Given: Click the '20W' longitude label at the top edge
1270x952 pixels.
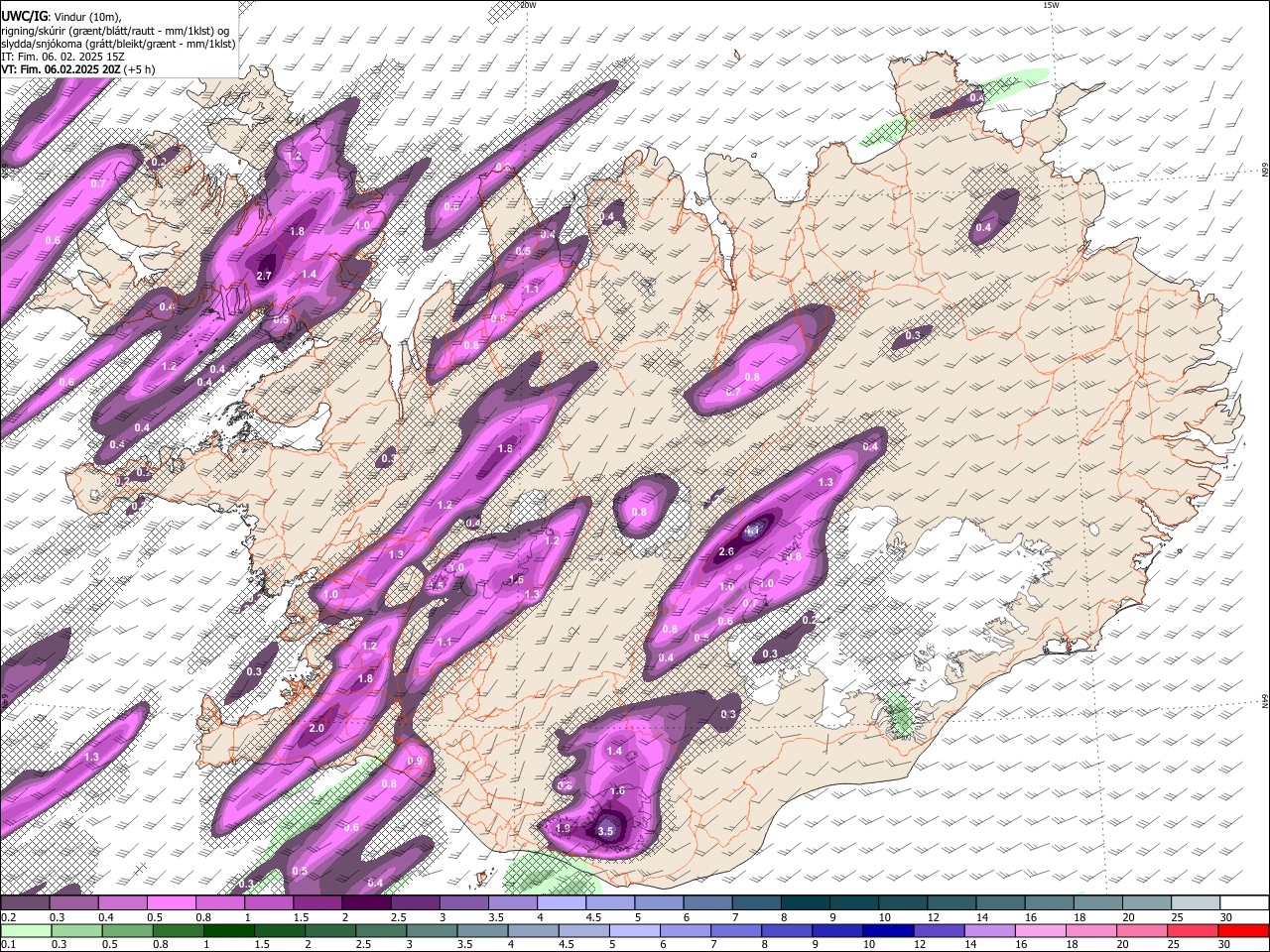Looking at the screenshot, I should [527, 5].
